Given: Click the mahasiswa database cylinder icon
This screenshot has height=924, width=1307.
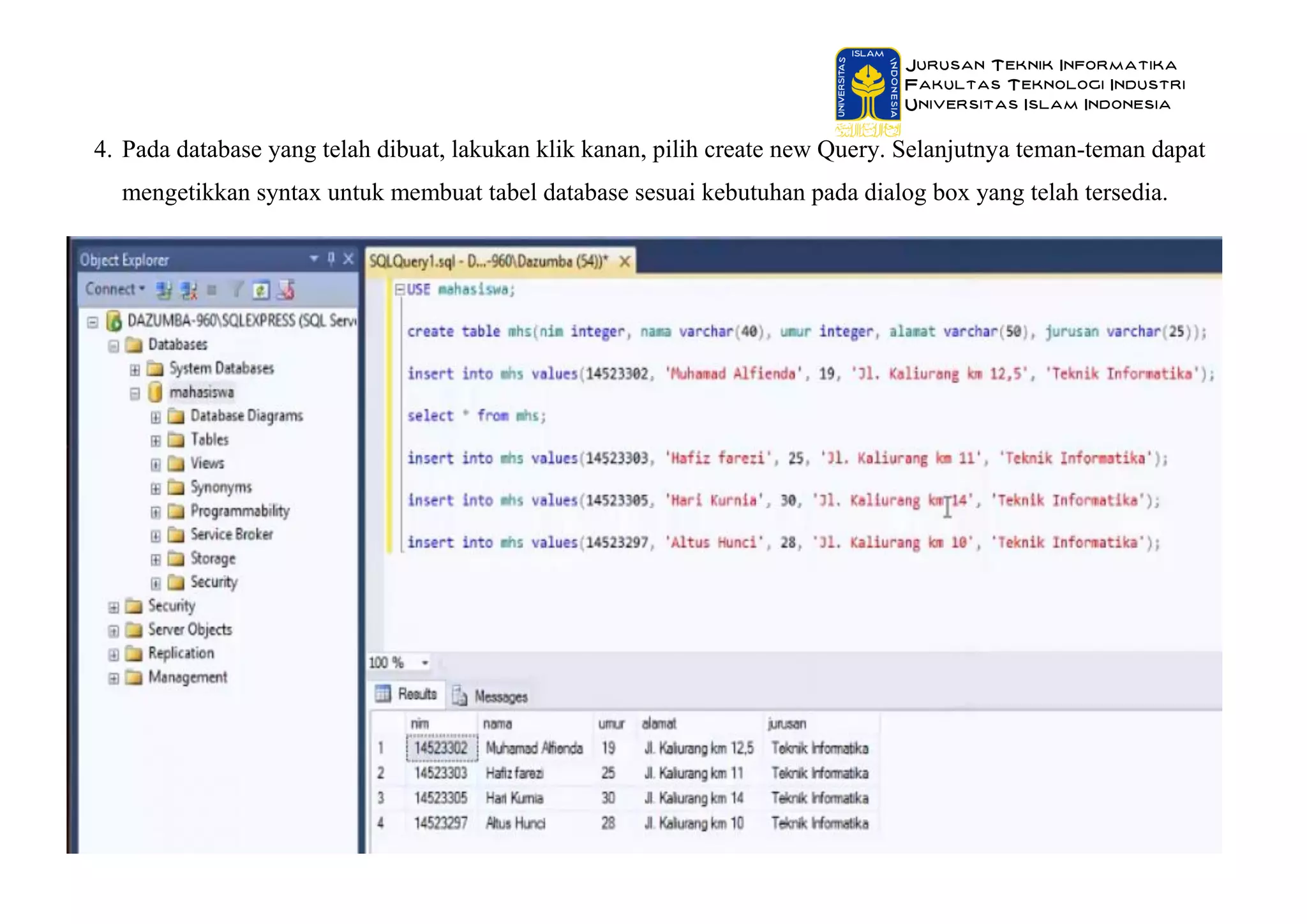Looking at the screenshot, I should tap(155, 392).
